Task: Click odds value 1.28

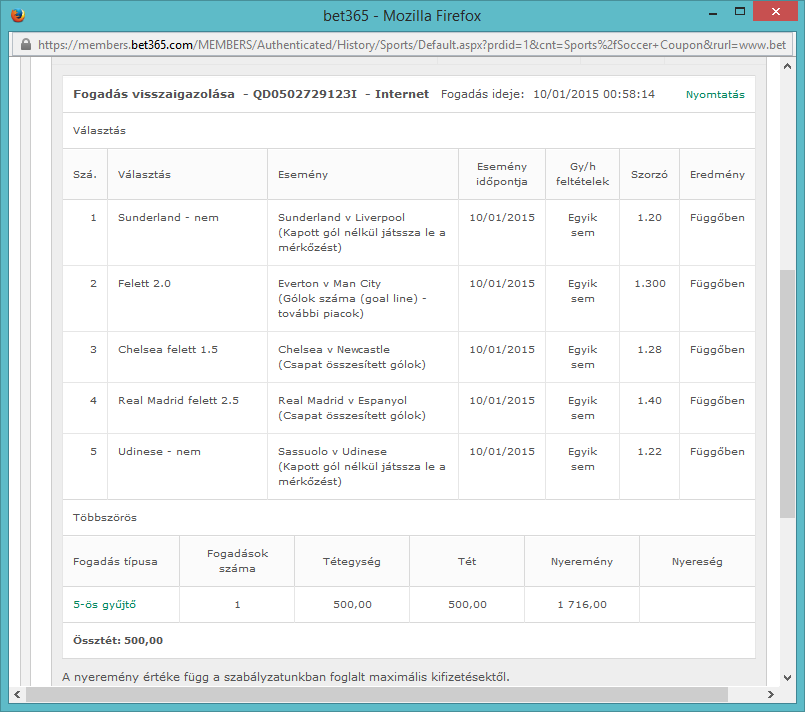Action: point(649,350)
